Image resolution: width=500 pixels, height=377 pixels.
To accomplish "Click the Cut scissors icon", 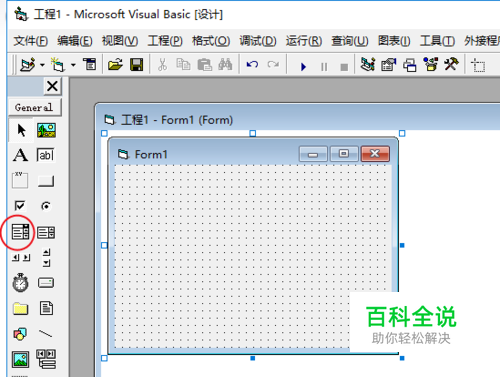I will click(162, 64).
